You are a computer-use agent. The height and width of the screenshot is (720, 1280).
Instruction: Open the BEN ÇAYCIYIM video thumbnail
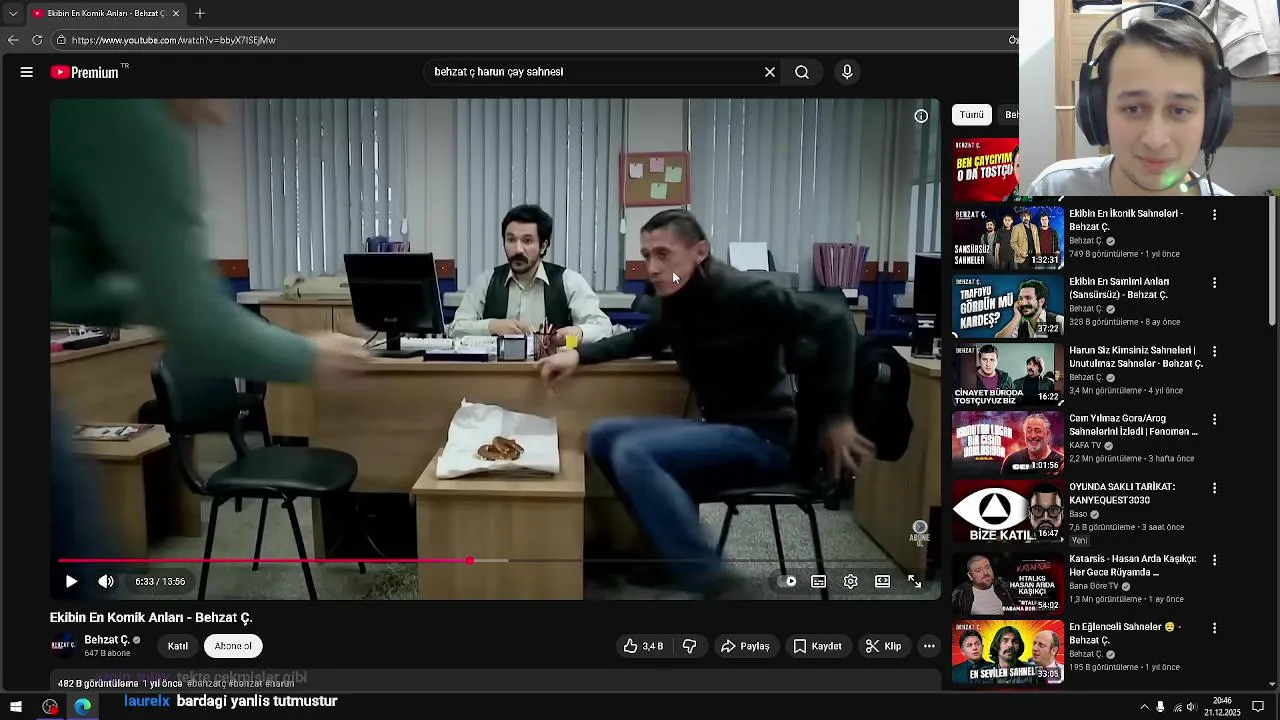point(985,170)
